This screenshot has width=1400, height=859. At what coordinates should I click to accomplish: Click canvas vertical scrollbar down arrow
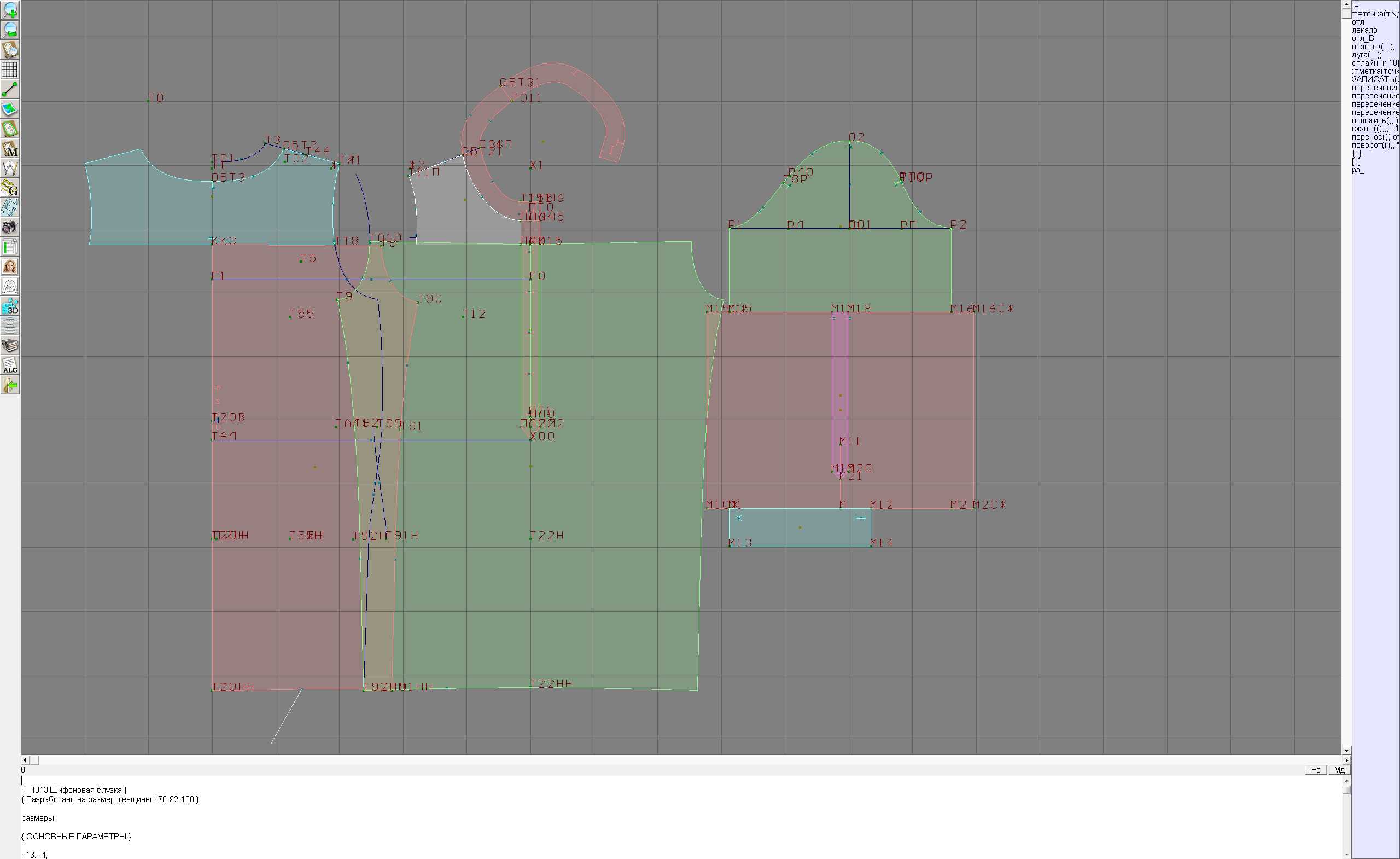point(1346,751)
